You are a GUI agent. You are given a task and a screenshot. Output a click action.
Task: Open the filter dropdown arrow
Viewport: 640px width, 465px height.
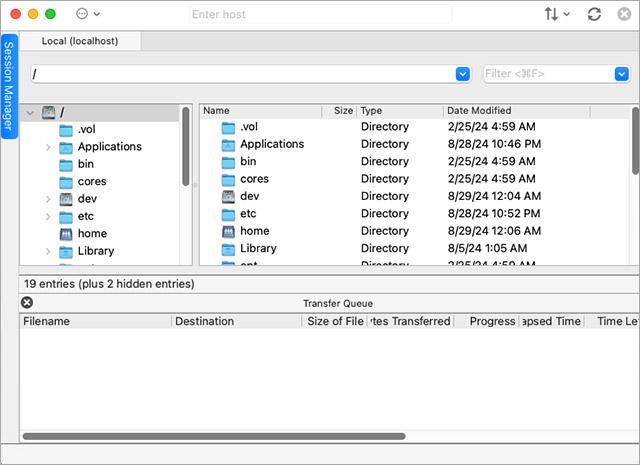click(620, 74)
